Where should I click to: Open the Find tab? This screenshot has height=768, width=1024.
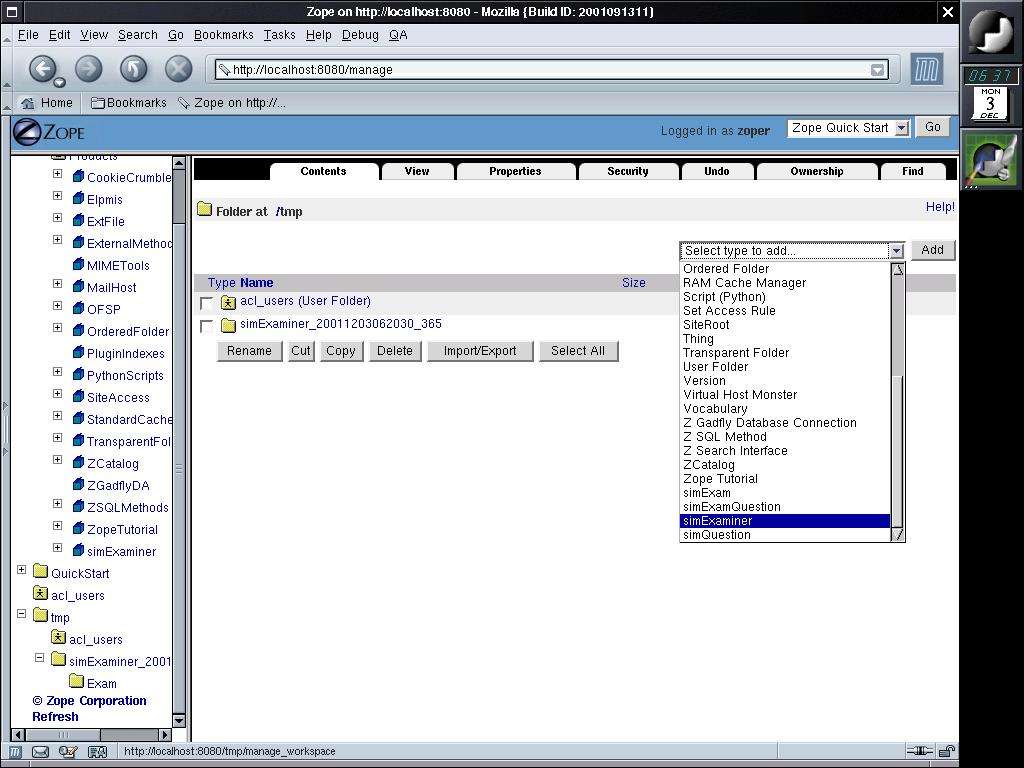click(912, 171)
